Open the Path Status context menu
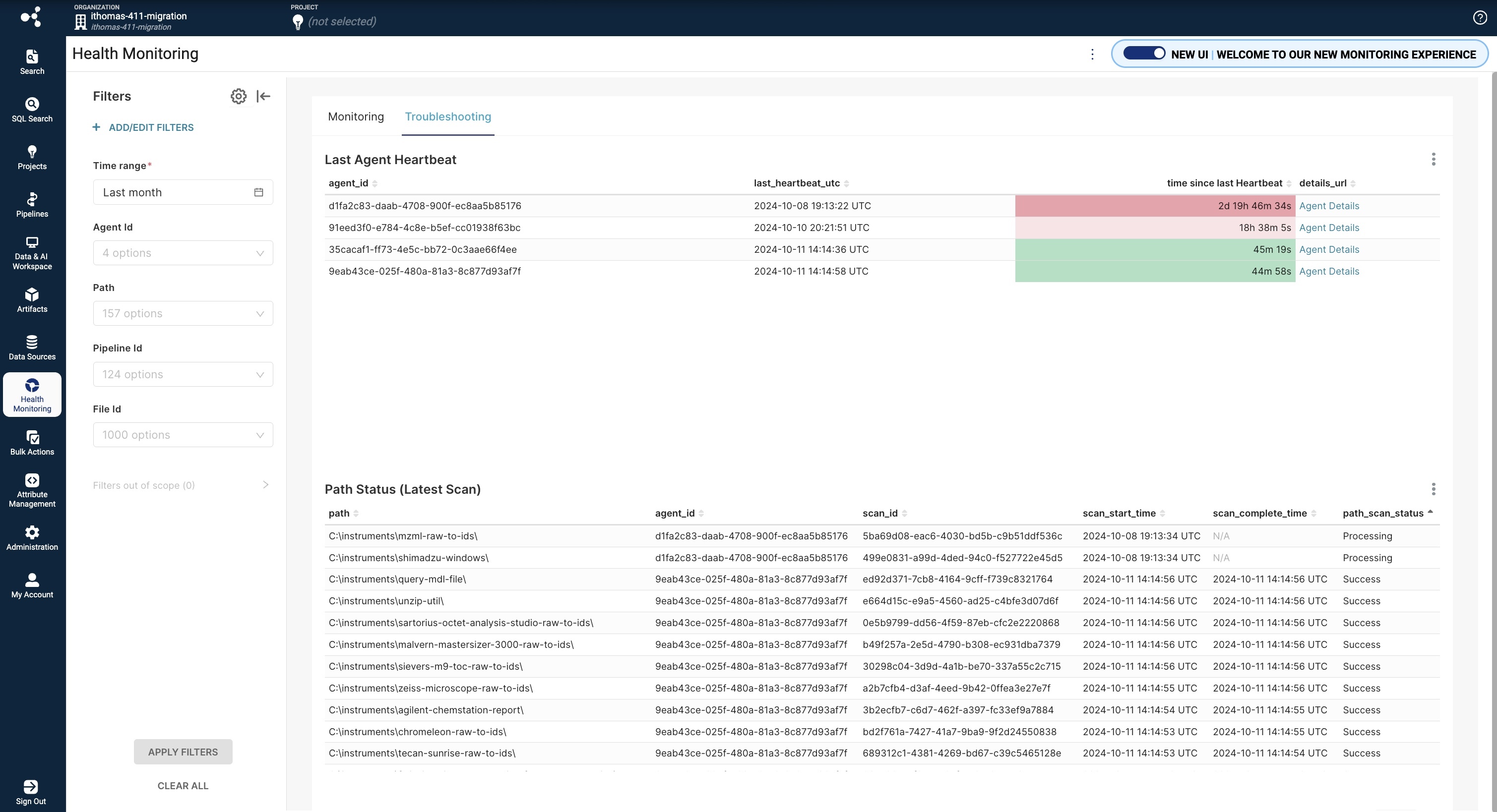 pyautogui.click(x=1433, y=489)
